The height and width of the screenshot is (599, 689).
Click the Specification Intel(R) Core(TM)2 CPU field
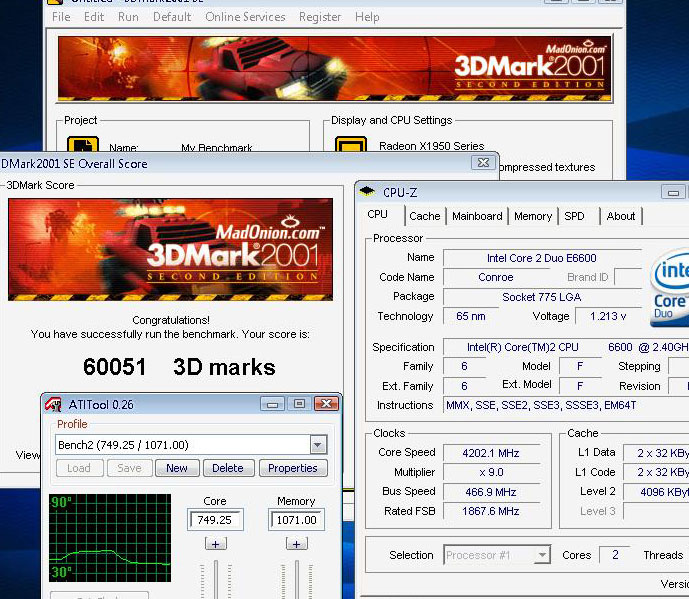(x=566, y=347)
